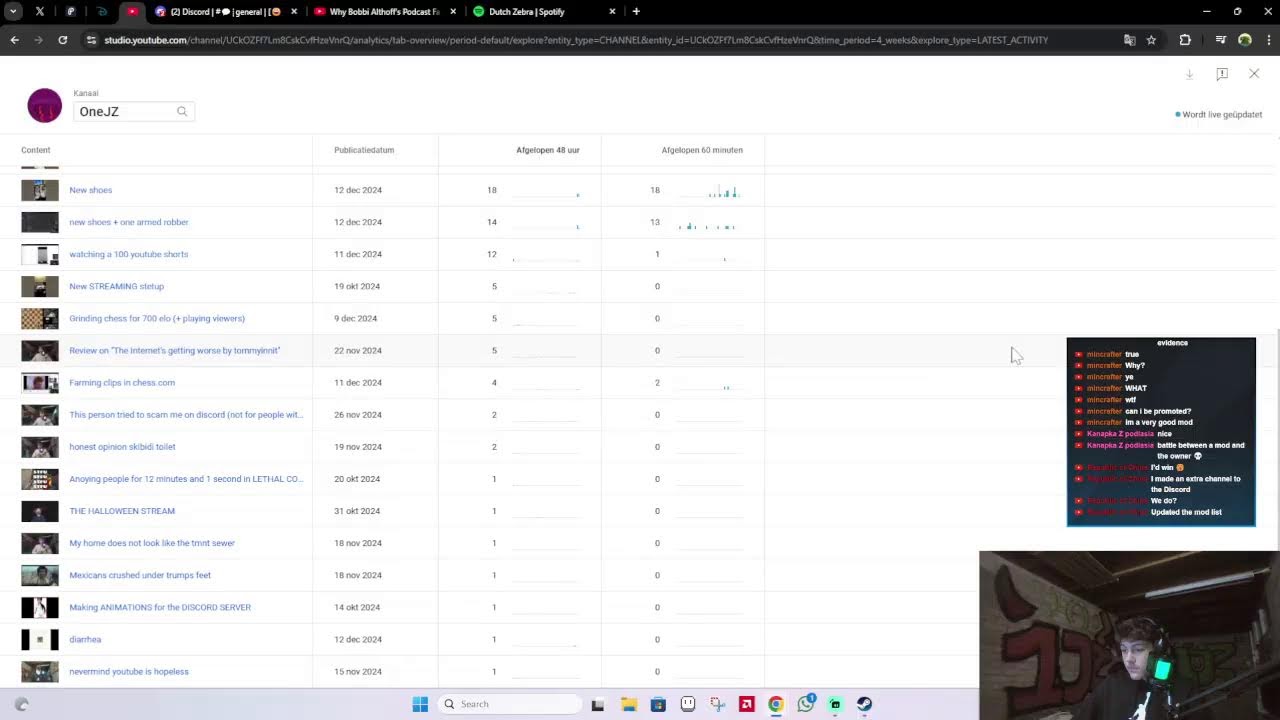Screen dimensions: 1280x720
Task: Click 'Wordt live geüpdatet' status text
Action: click(1222, 115)
